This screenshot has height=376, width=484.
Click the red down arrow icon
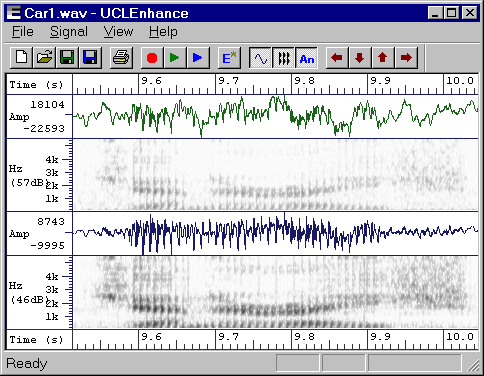360,58
